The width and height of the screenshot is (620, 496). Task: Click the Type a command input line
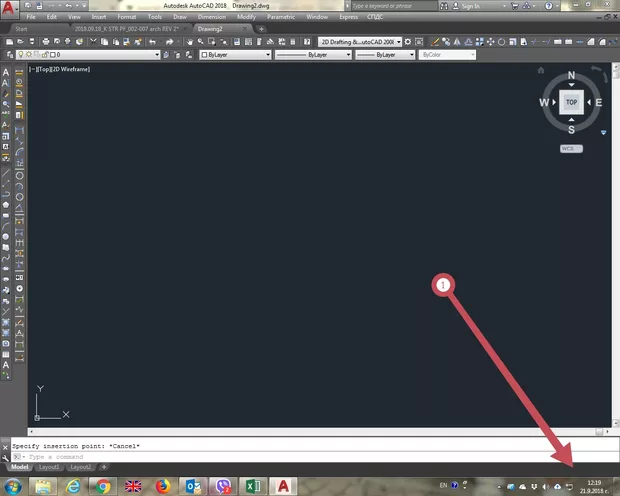tap(315, 457)
